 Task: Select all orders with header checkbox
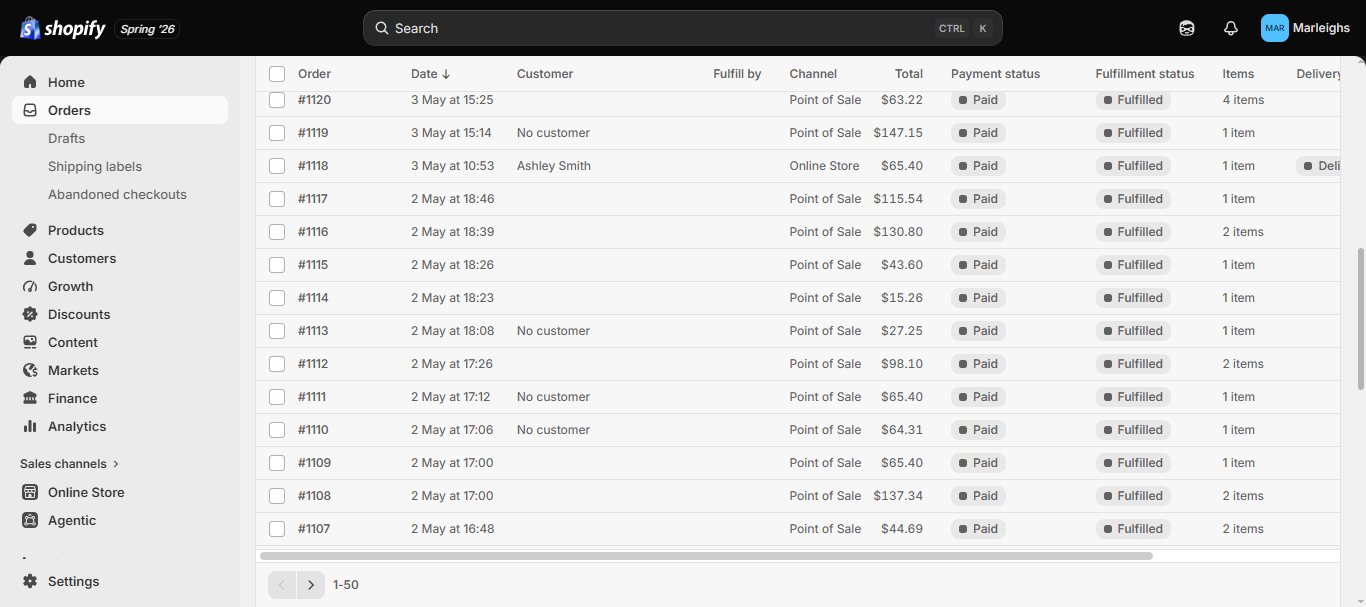(277, 74)
